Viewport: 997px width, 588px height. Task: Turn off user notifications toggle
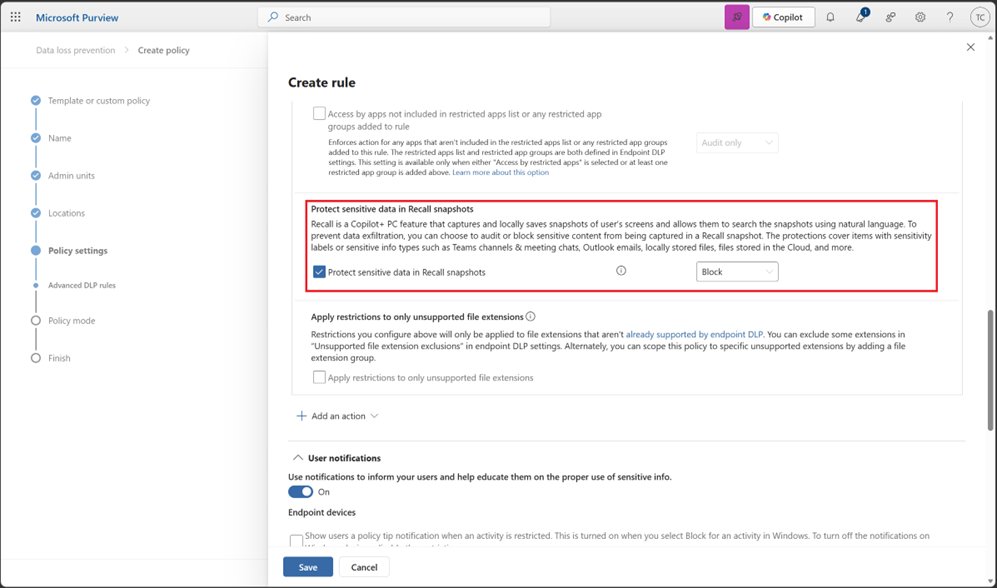pos(304,491)
